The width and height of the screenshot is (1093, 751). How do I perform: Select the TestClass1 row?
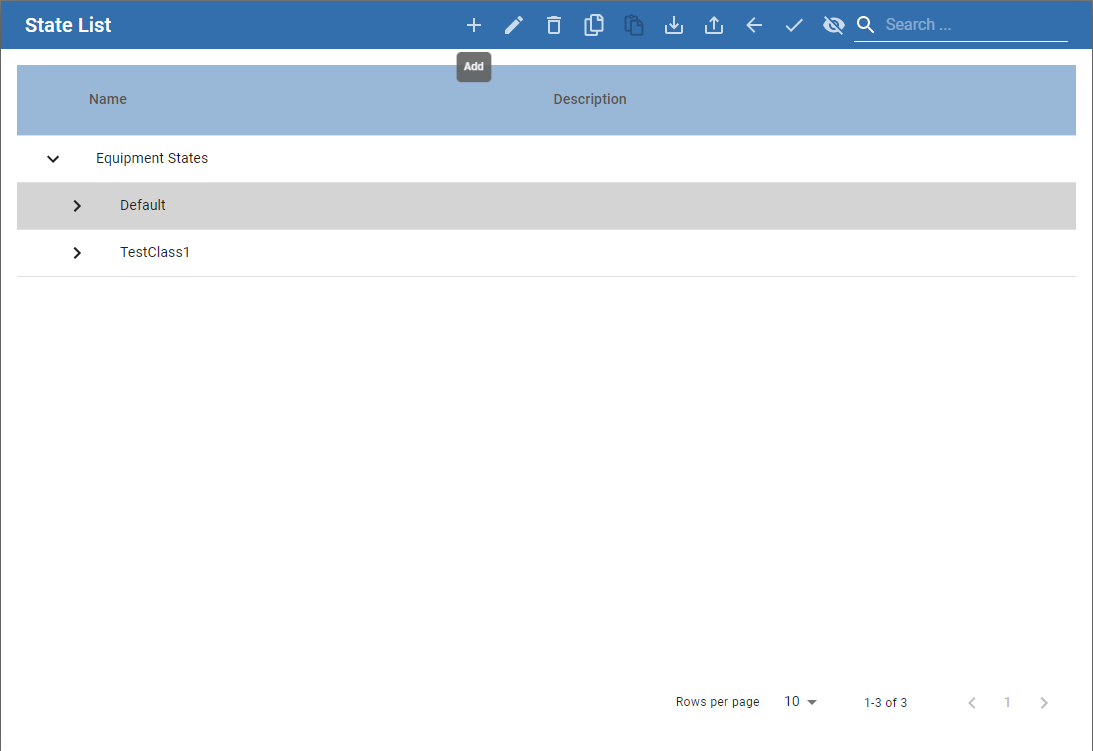pos(155,252)
